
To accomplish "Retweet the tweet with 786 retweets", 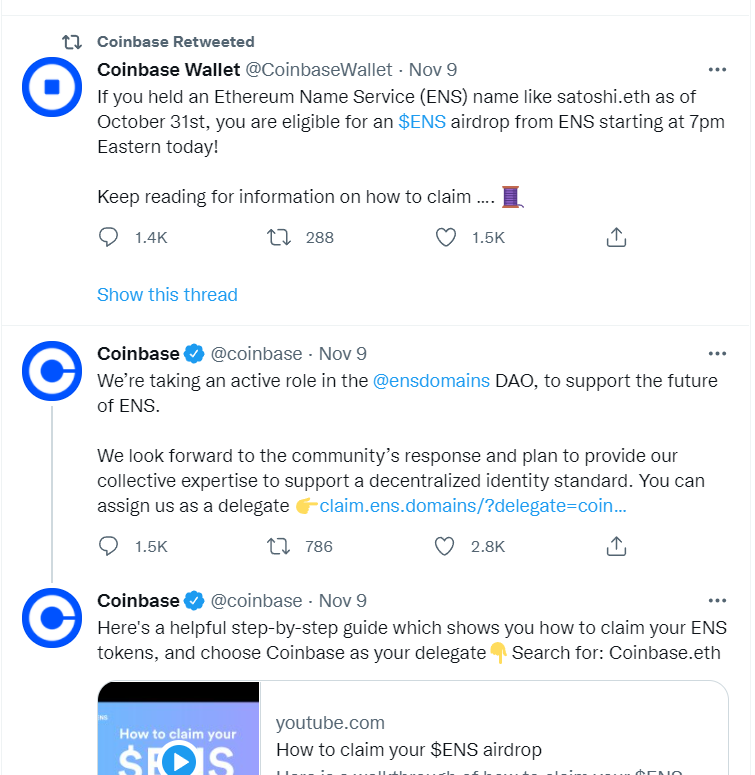I will click(279, 546).
